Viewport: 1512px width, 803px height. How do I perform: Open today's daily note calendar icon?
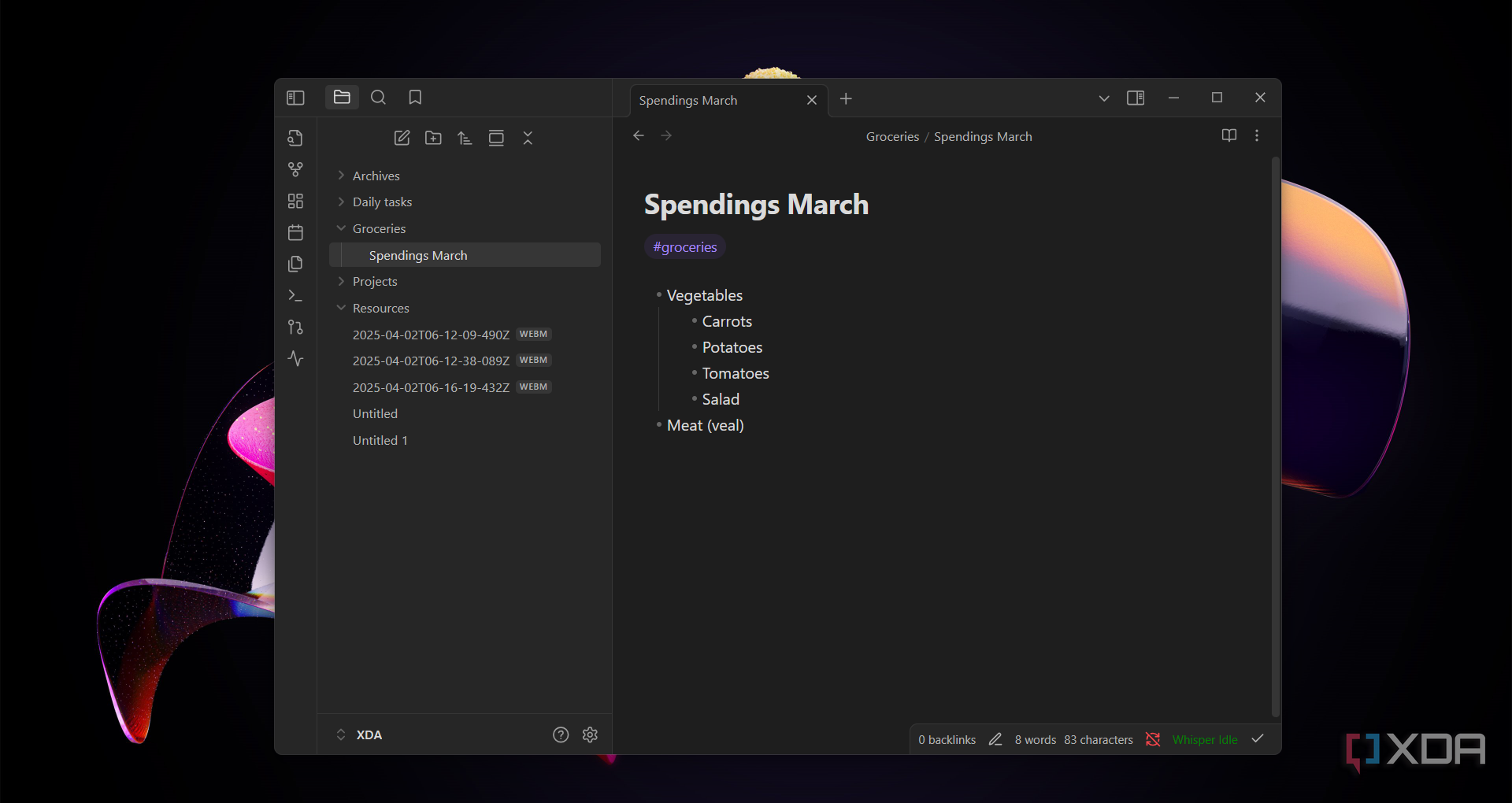(x=295, y=232)
